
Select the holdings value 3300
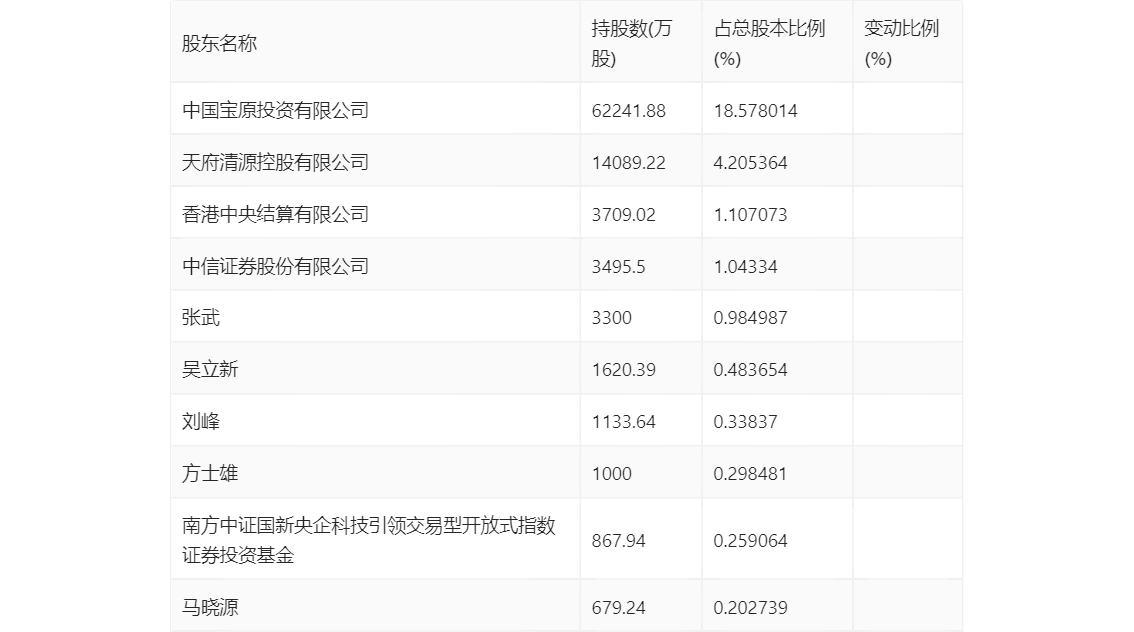click(611, 318)
